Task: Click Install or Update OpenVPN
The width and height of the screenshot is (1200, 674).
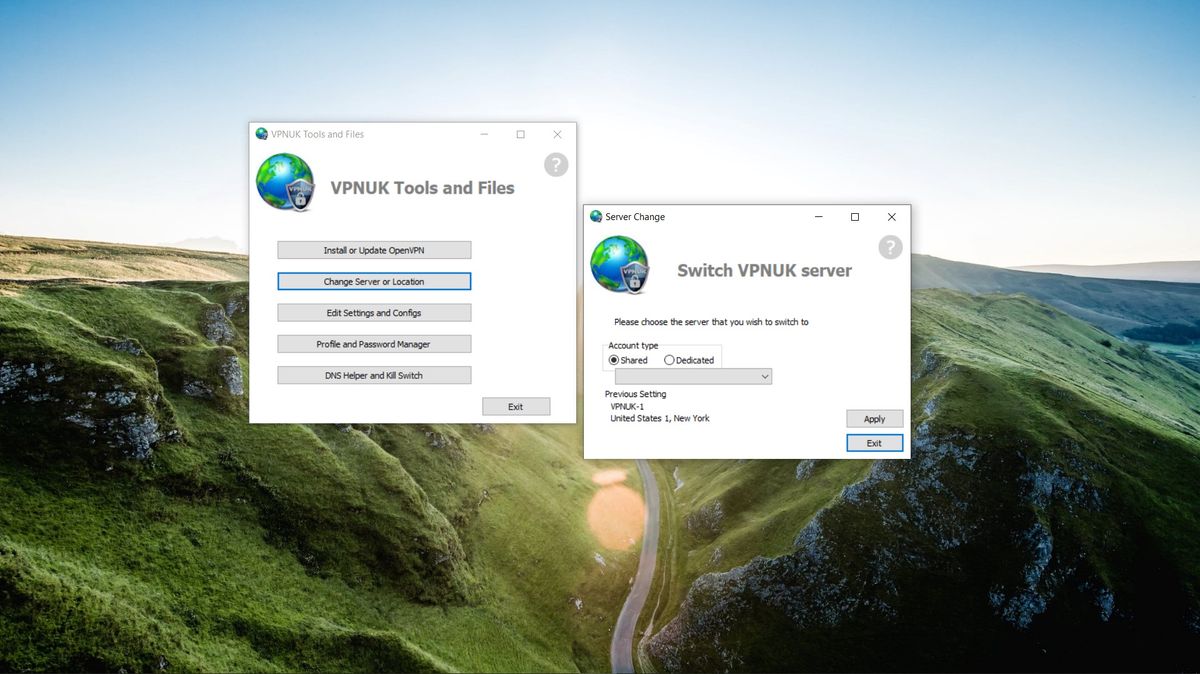Action: coord(373,249)
